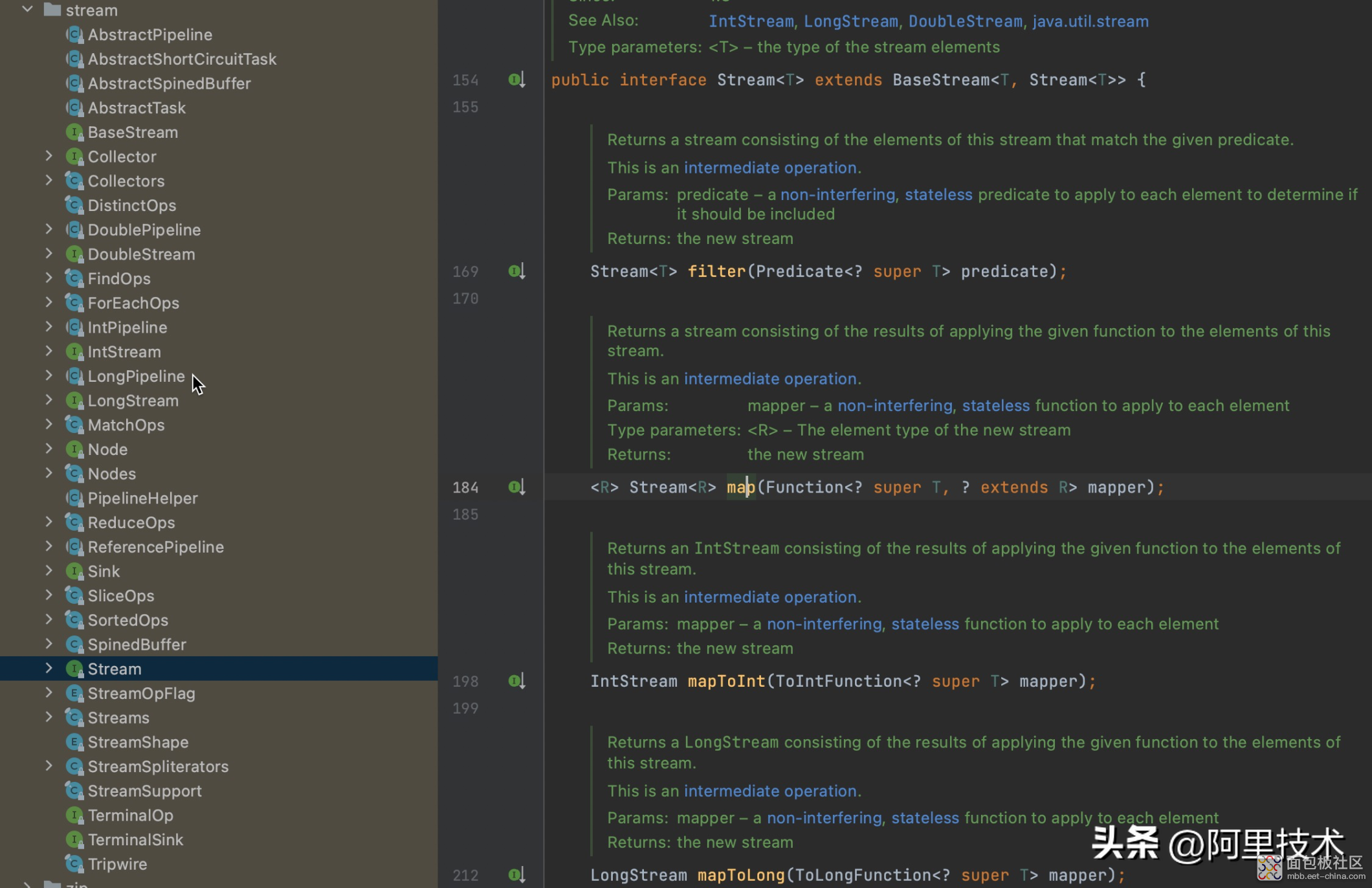The width and height of the screenshot is (1372, 888).
Task: Click the StreamOpFlag enum icon
Action: click(x=75, y=693)
